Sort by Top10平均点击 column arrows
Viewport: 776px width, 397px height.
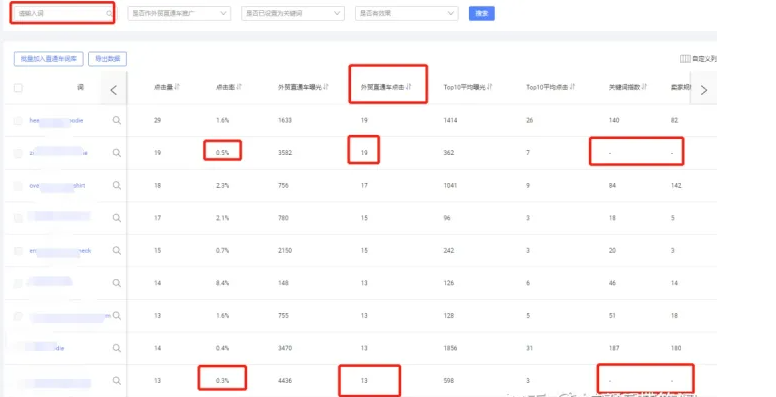[572, 87]
